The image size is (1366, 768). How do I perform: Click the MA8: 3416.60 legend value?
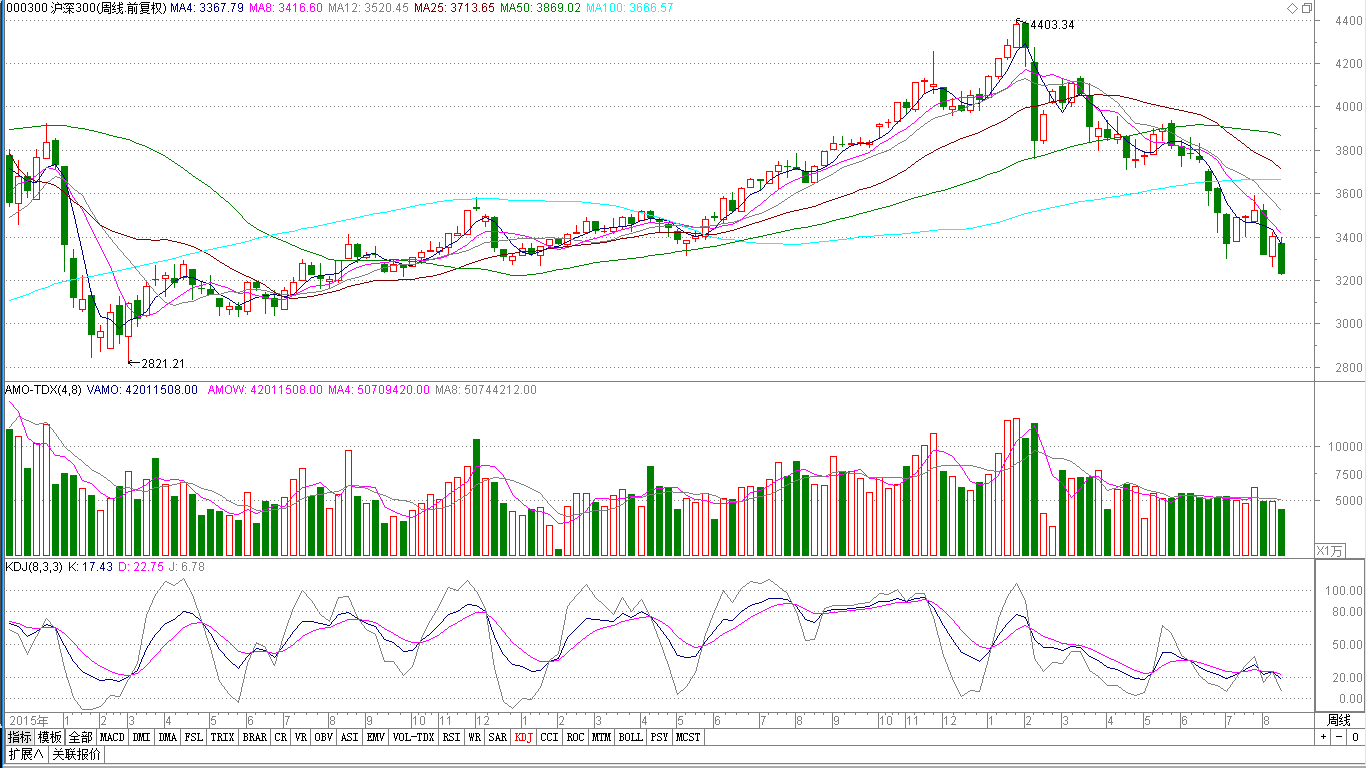(286, 8)
